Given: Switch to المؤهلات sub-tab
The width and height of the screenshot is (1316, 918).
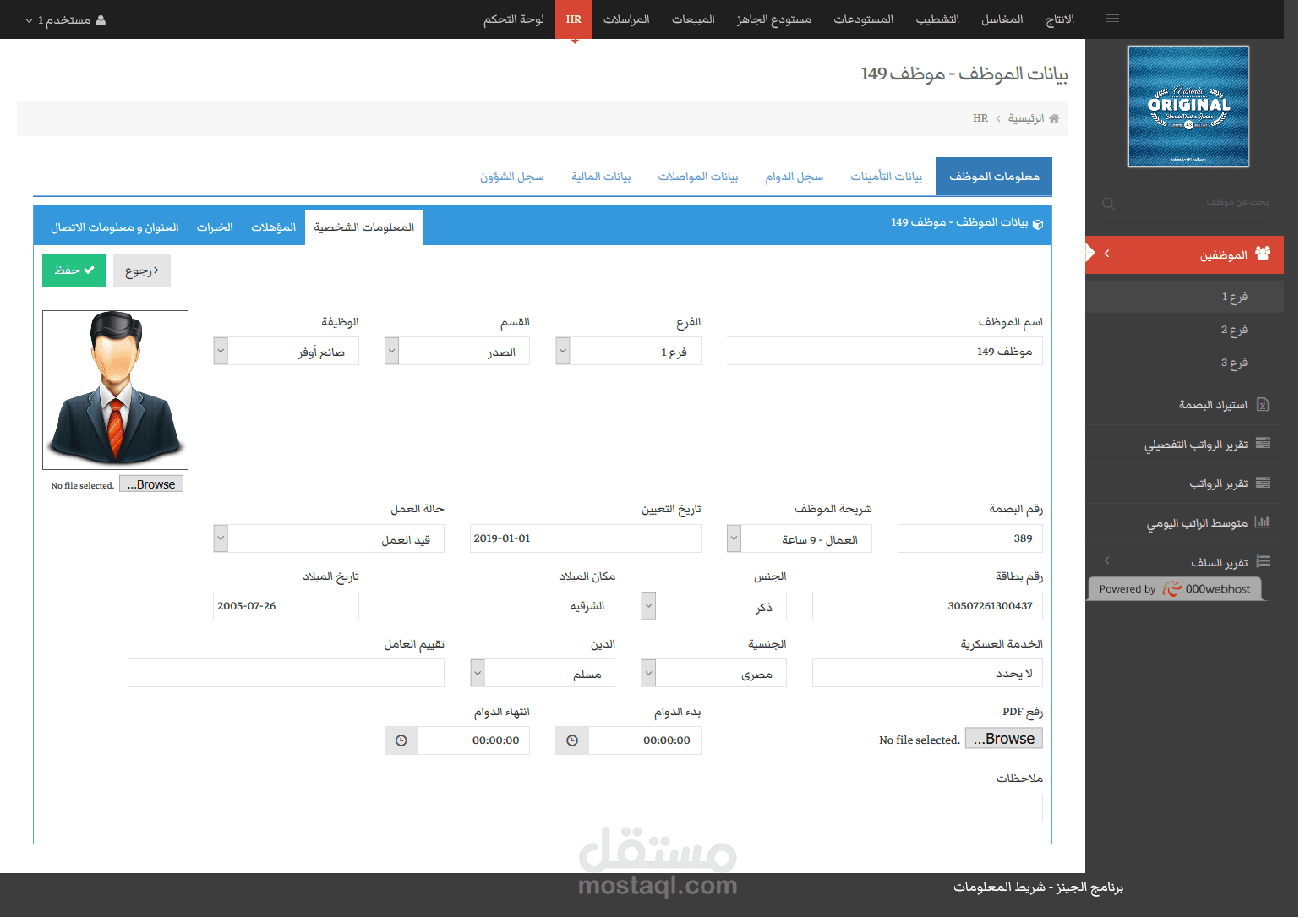Looking at the screenshot, I should point(274,227).
